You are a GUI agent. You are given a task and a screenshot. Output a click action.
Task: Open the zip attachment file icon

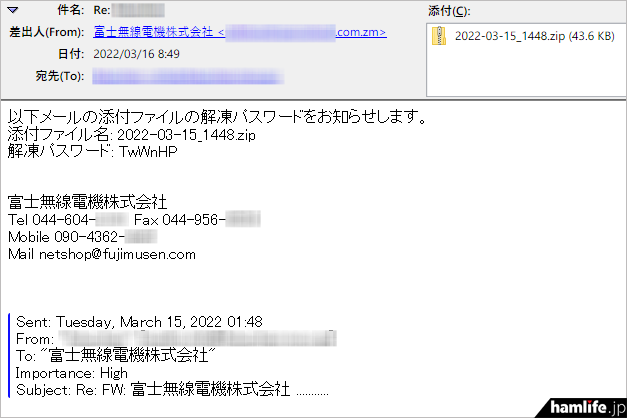click(x=439, y=36)
